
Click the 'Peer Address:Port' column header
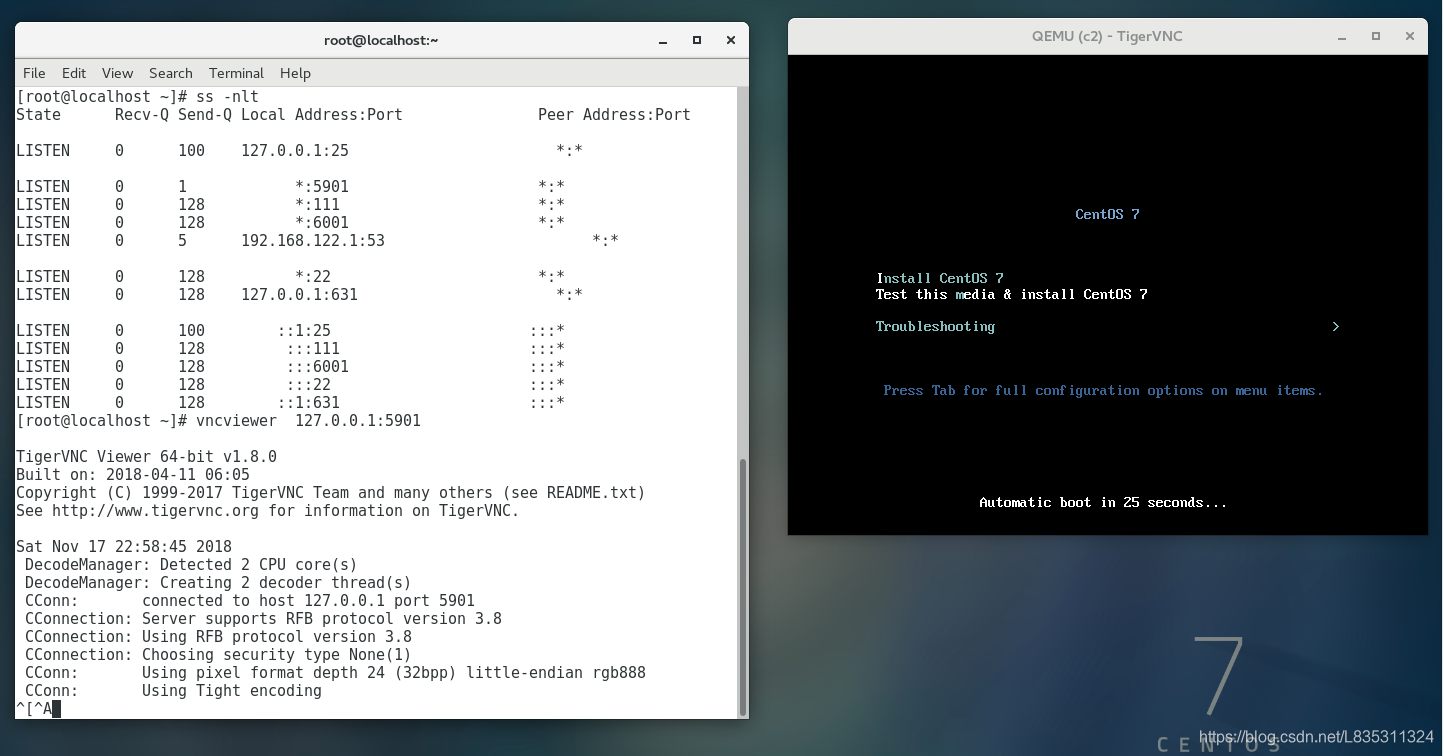614,115
